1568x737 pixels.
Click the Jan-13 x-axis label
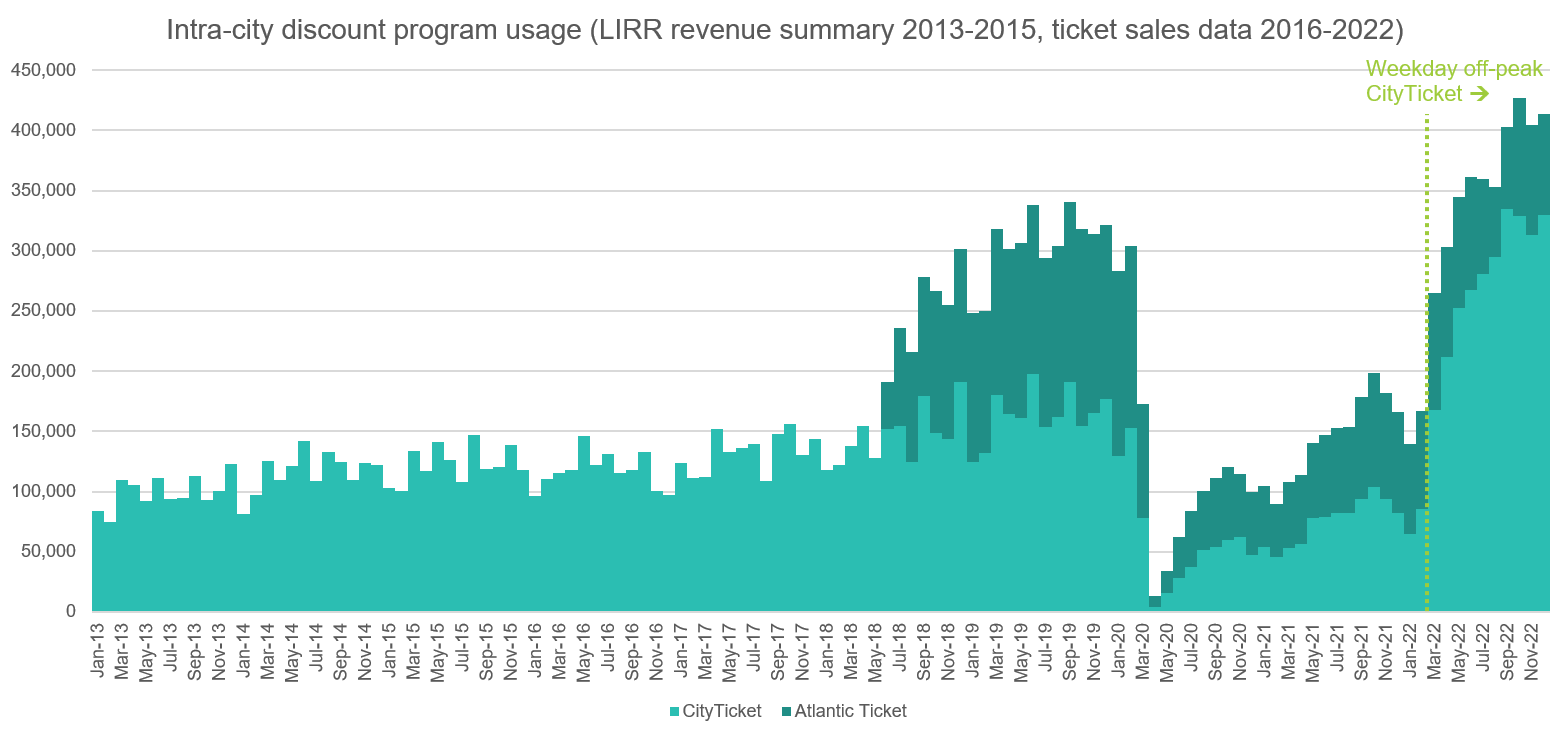coord(98,651)
